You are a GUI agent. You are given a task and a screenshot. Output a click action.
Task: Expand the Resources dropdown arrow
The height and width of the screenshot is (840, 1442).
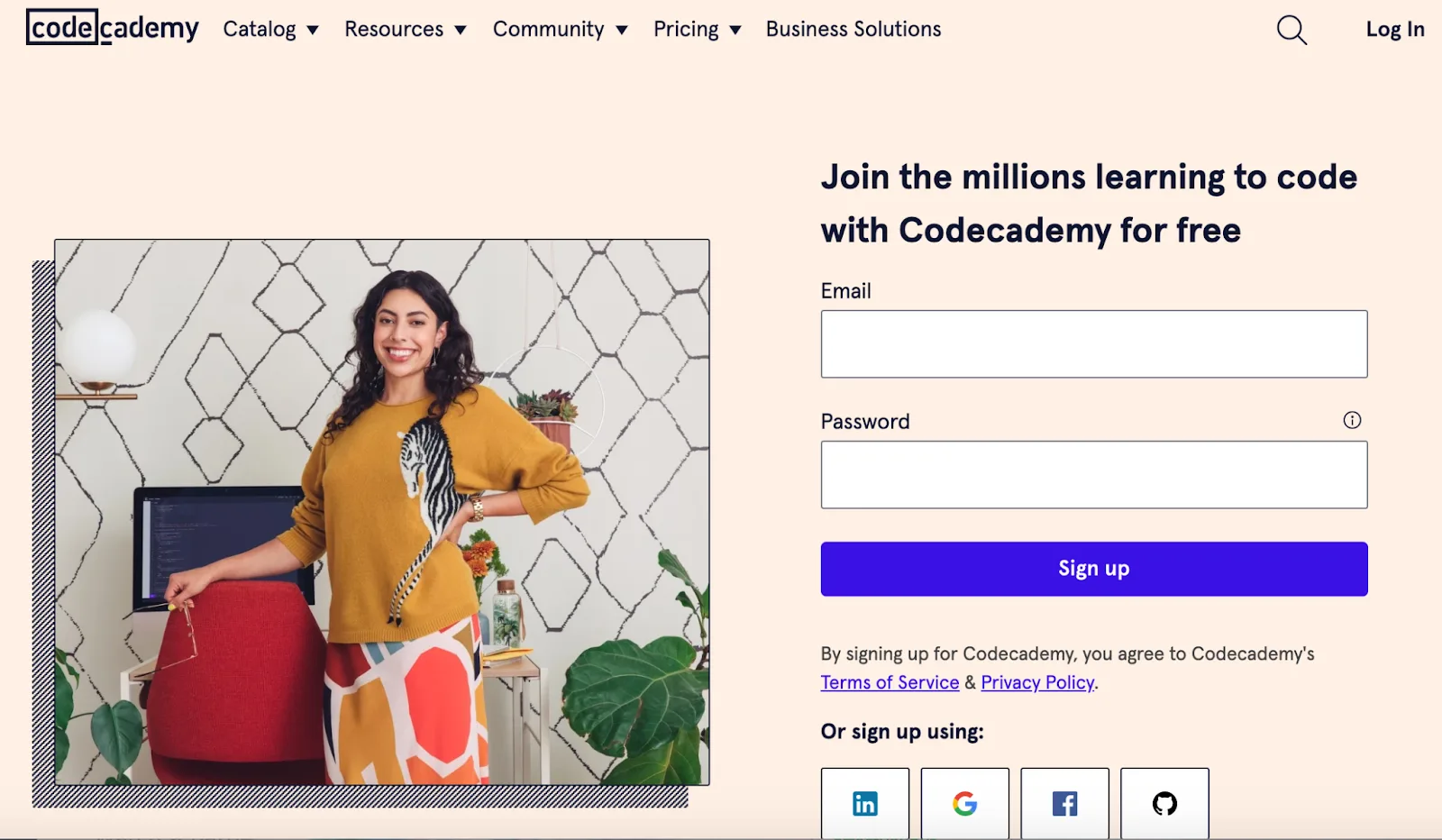tap(461, 30)
